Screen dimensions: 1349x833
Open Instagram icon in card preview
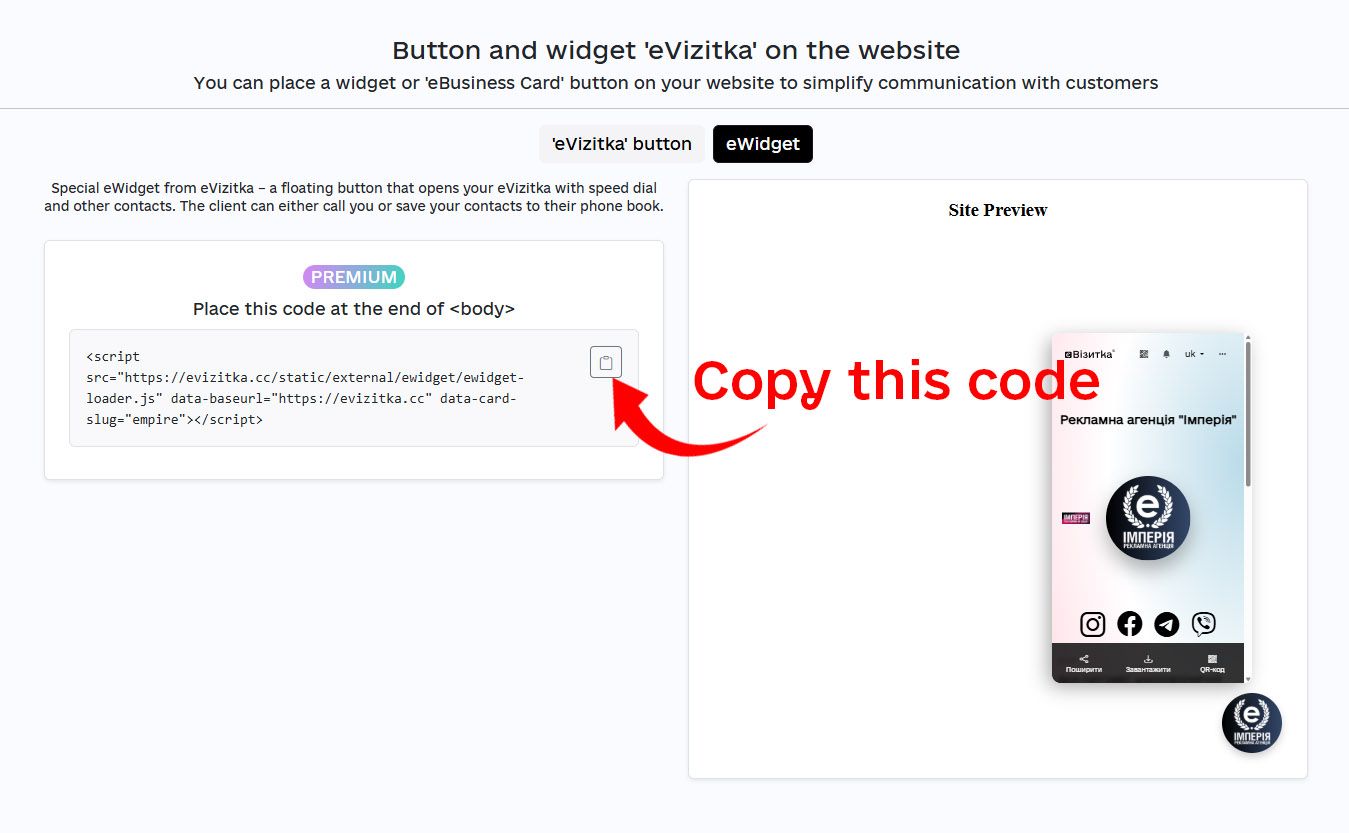click(x=1093, y=624)
